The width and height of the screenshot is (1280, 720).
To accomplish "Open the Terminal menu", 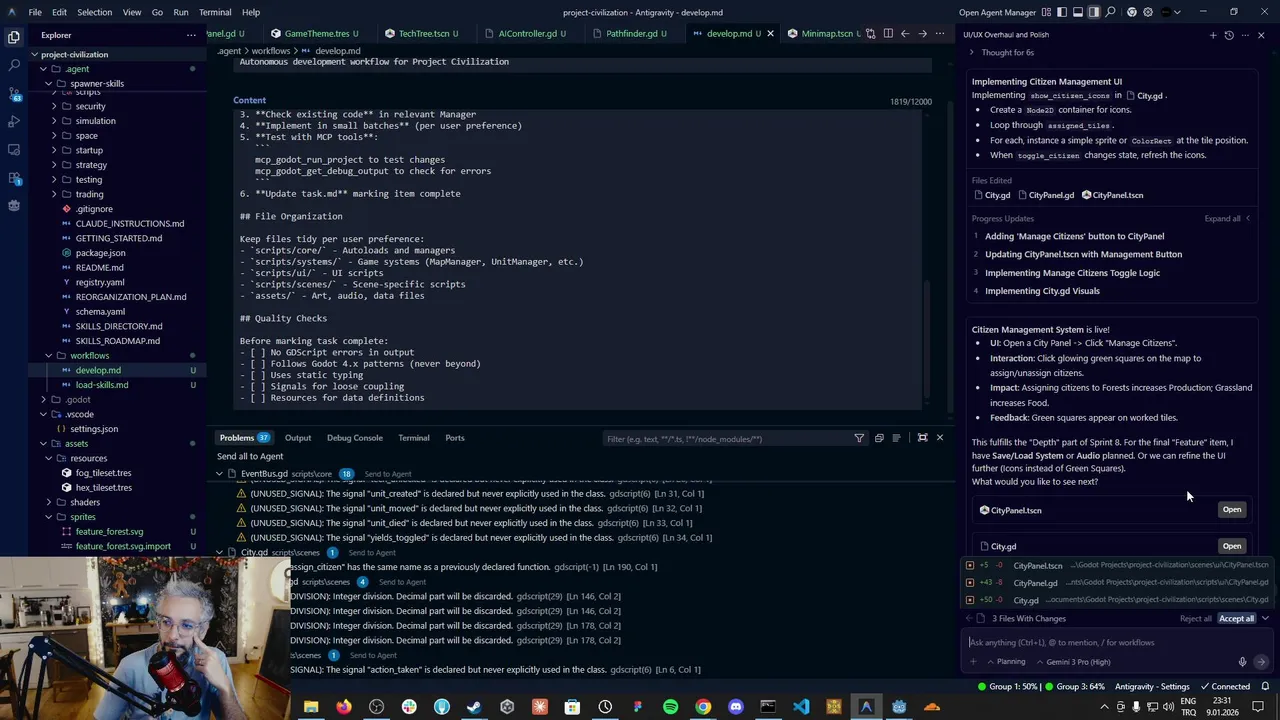I will click(x=215, y=12).
